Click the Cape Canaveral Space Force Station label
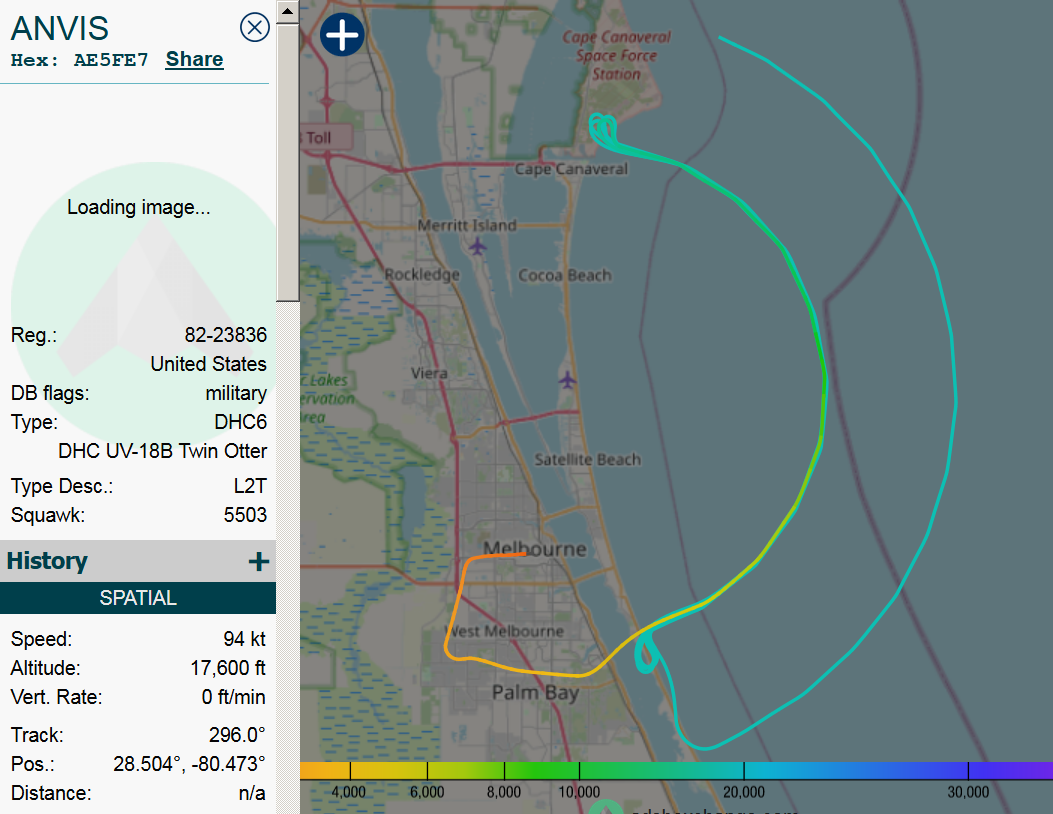 point(616,56)
